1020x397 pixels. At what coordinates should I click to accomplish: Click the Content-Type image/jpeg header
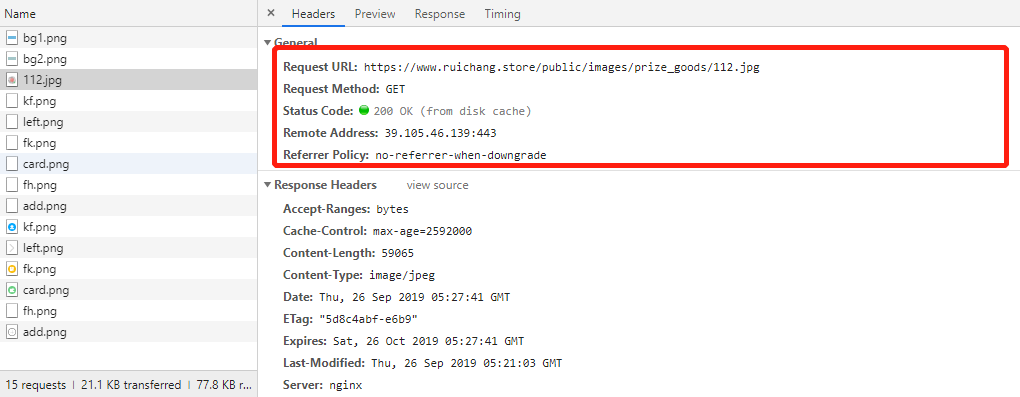[358, 275]
